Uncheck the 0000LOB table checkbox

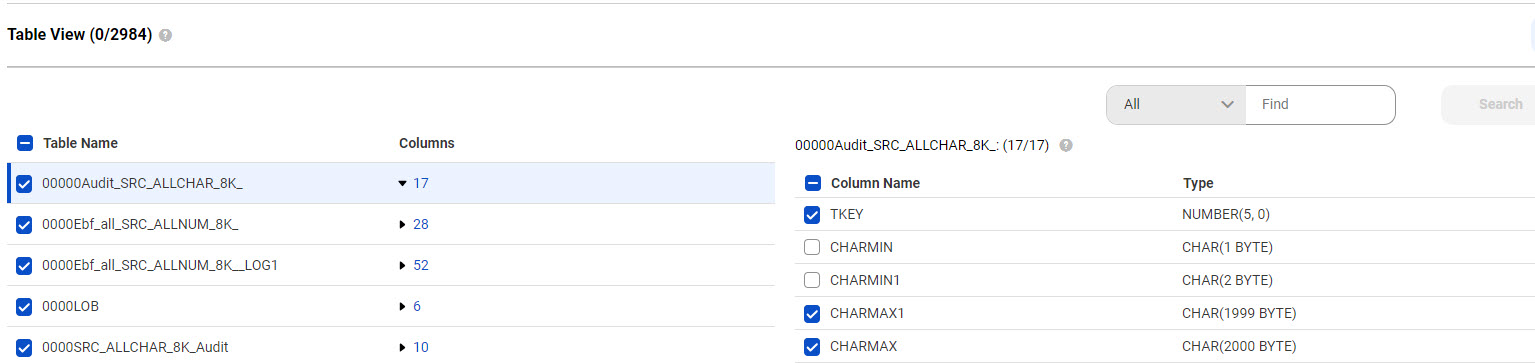(x=25, y=306)
